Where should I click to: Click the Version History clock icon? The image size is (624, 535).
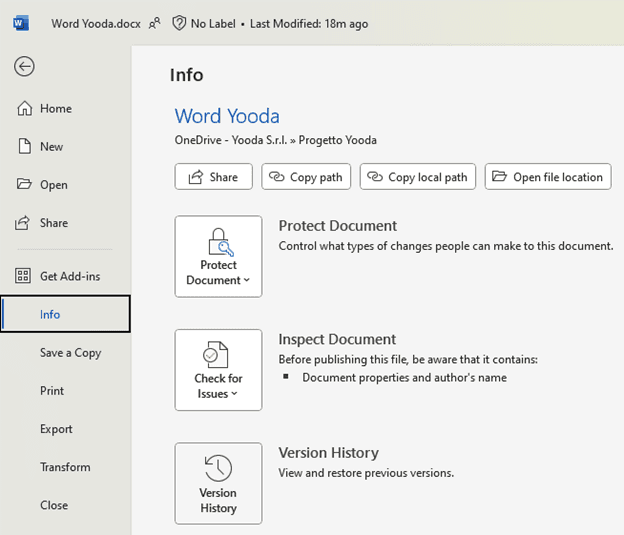click(218, 468)
